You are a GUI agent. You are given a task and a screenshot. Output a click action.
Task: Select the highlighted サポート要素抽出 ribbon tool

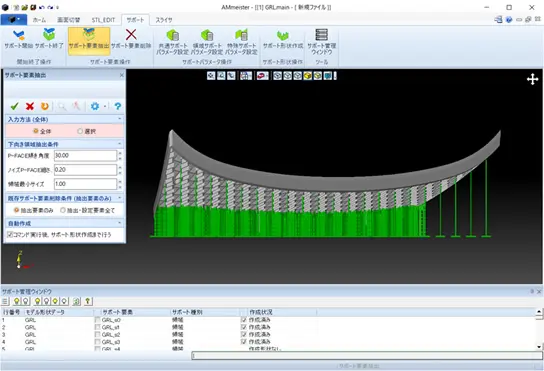(x=89, y=41)
